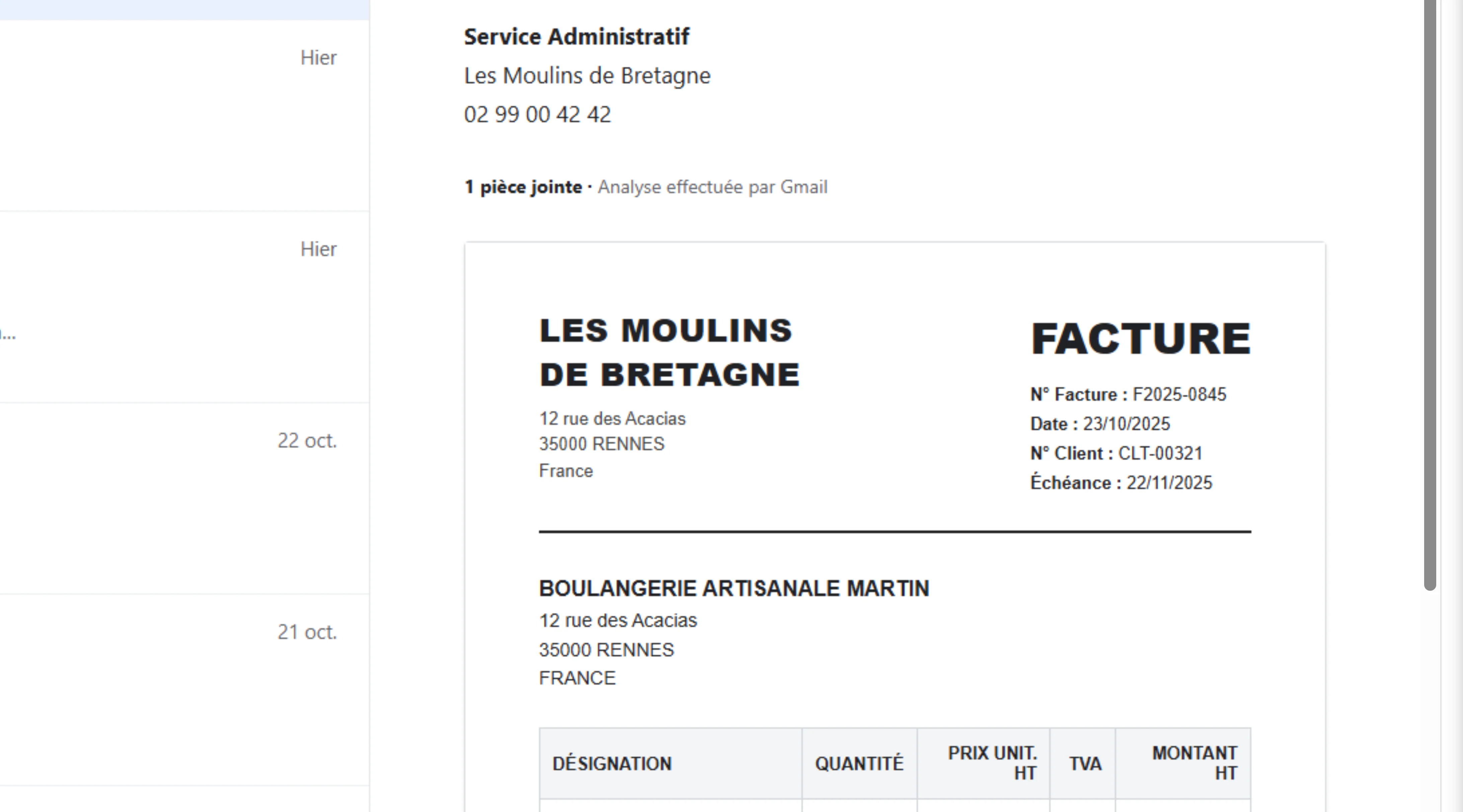The image size is (1463, 812).
Task: Click the '1 pièce jointe' label
Action: pos(523,187)
